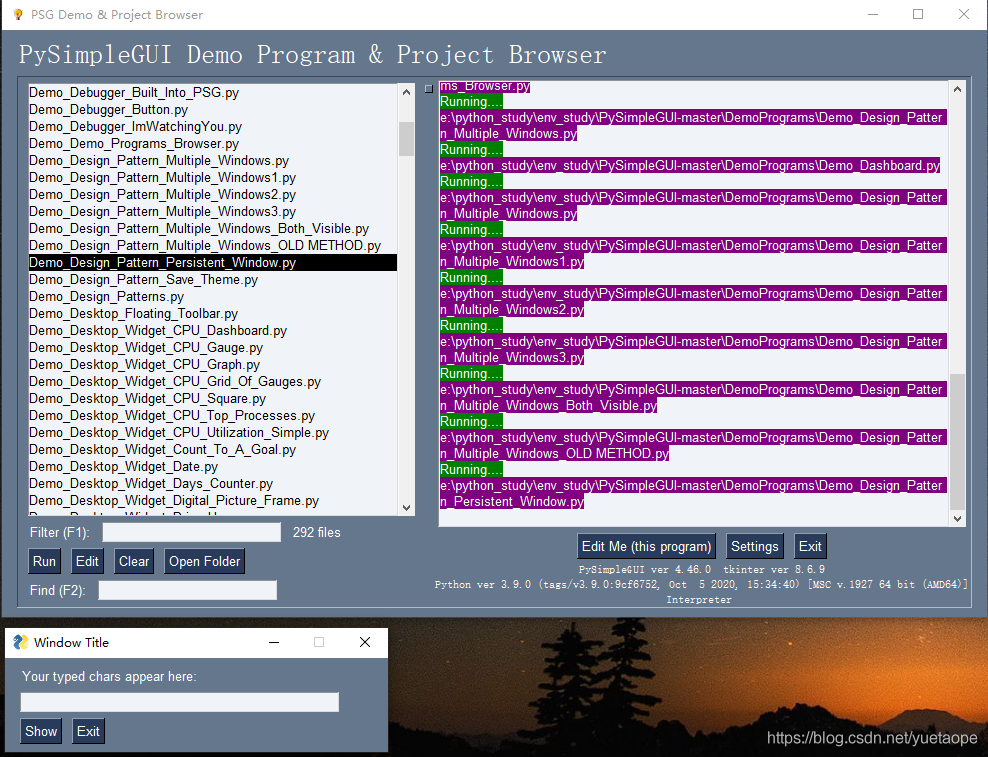Viewport: 988px width, 757px height.
Task: Select Demo_Desktop_Widget_CPU_Graph.py
Action: pos(213,365)
